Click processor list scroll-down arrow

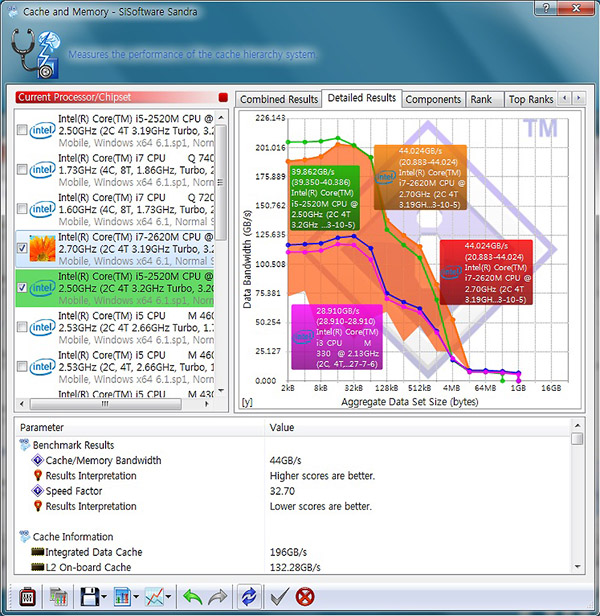[221, 390]
